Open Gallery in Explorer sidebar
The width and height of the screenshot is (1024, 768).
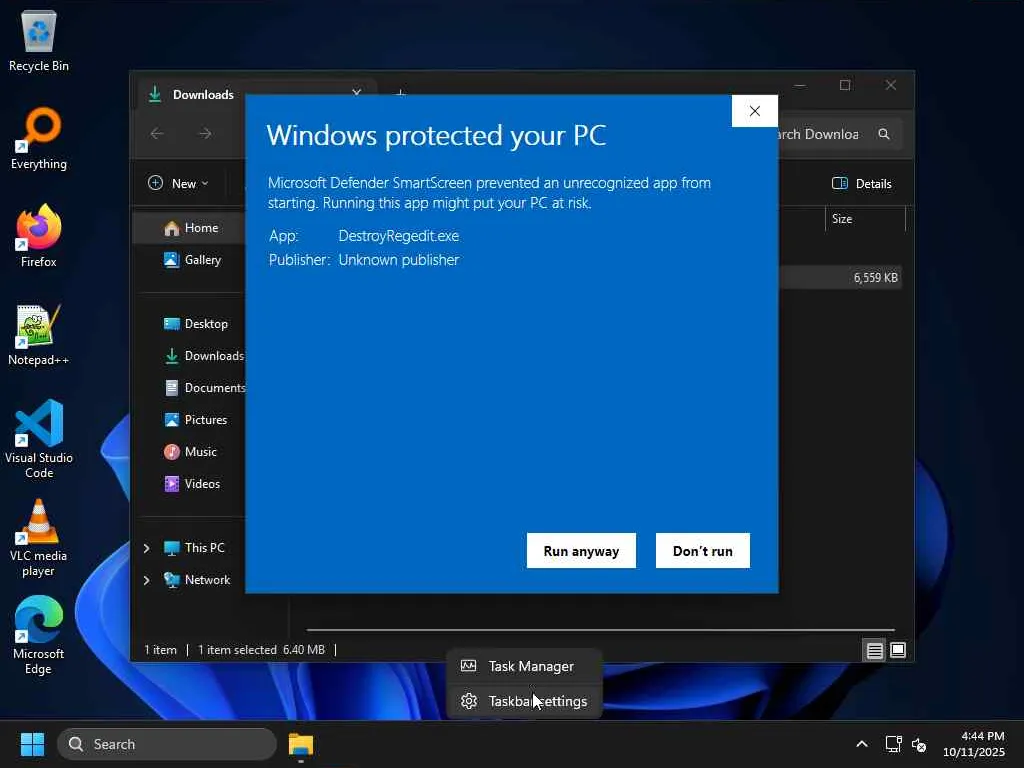tap(191, 260)
